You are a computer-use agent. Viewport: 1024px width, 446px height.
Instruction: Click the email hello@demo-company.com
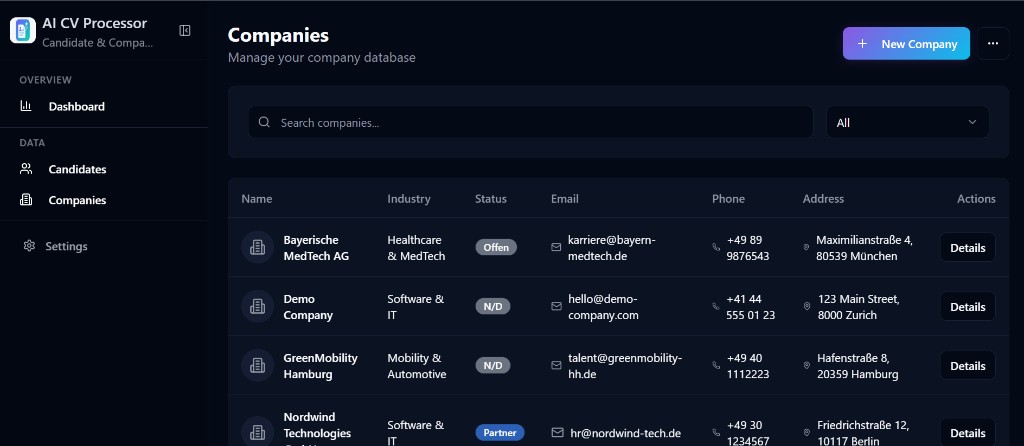tap(603, 306)
